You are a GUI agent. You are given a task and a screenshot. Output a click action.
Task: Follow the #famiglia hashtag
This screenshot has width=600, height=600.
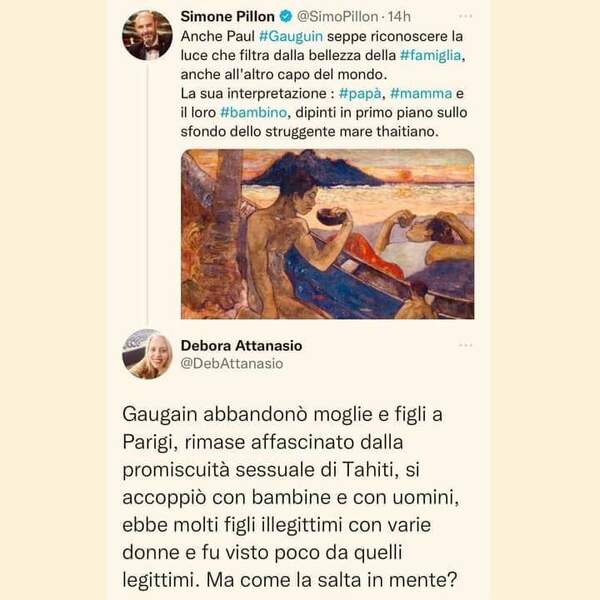coord(430,55)
